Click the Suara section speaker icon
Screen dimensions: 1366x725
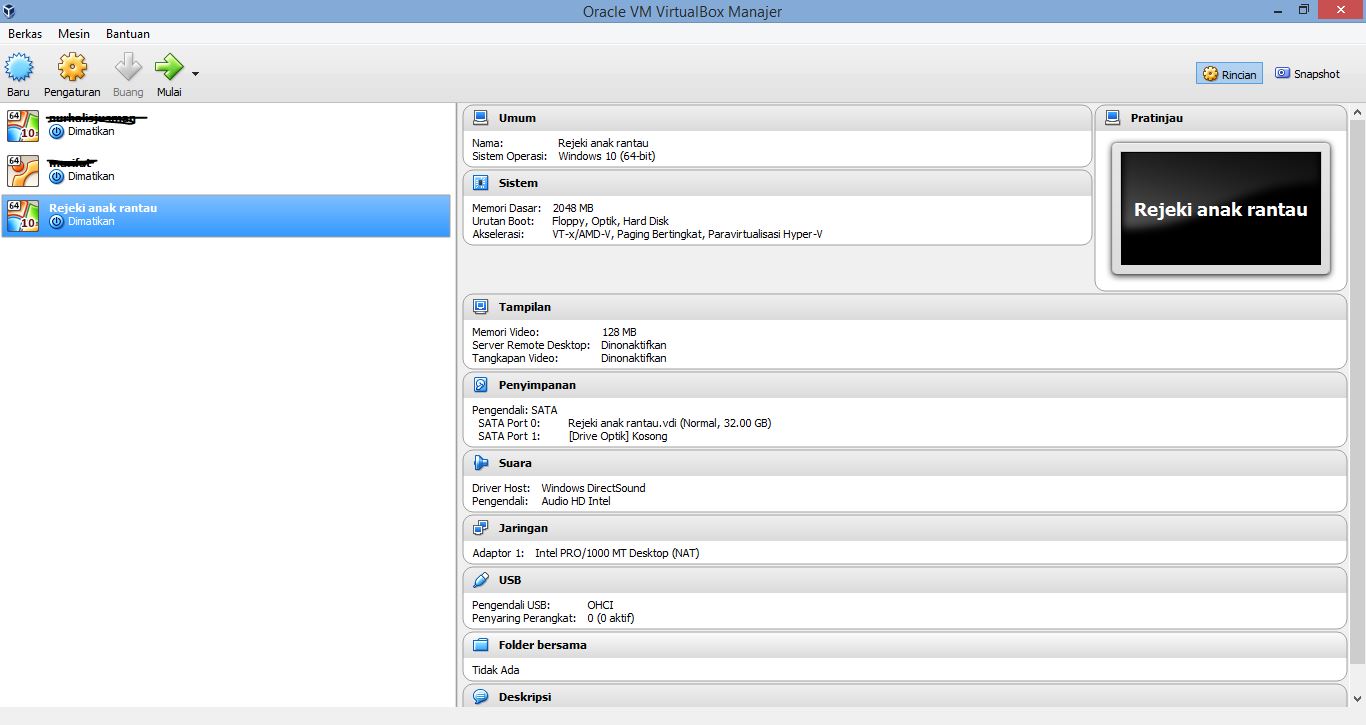(481, 463)
